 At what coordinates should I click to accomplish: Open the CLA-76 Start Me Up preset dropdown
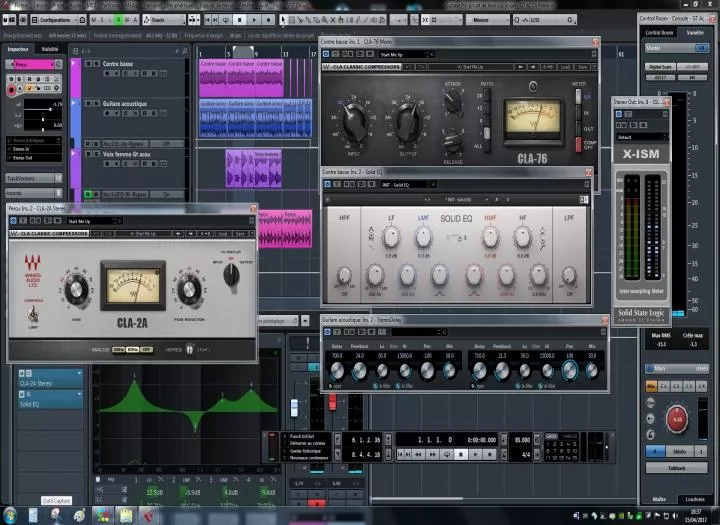(x=407, y=54)
